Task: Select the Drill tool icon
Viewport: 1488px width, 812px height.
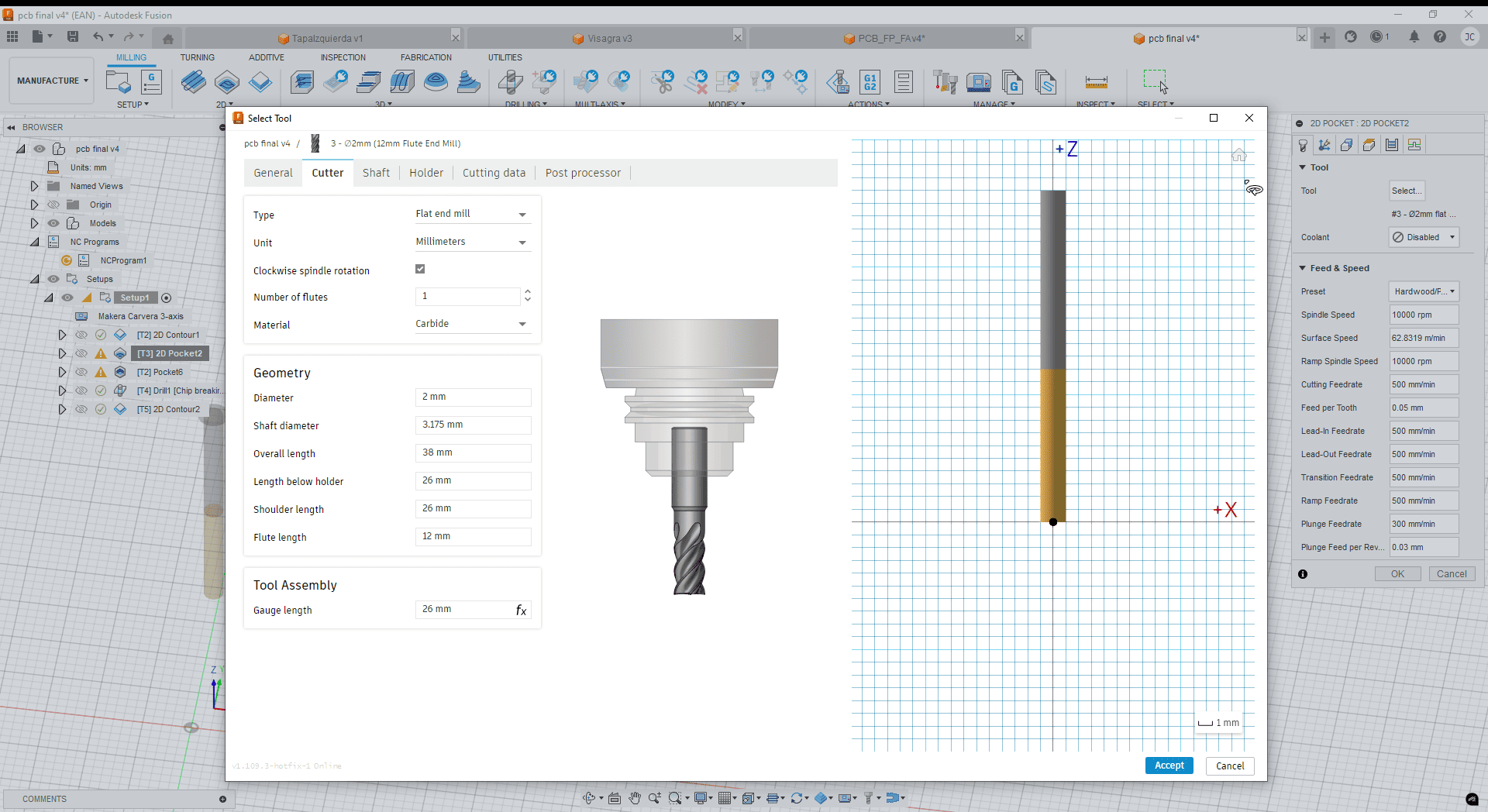Action: coord(510,81)
